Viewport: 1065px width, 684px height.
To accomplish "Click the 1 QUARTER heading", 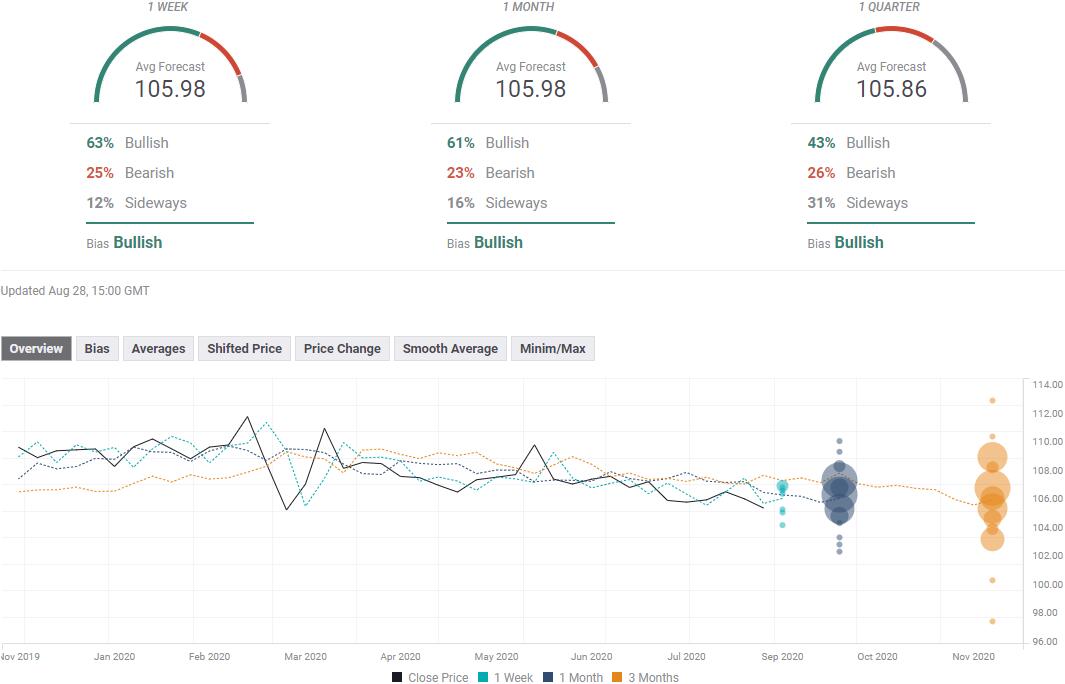I will point(889,7).
